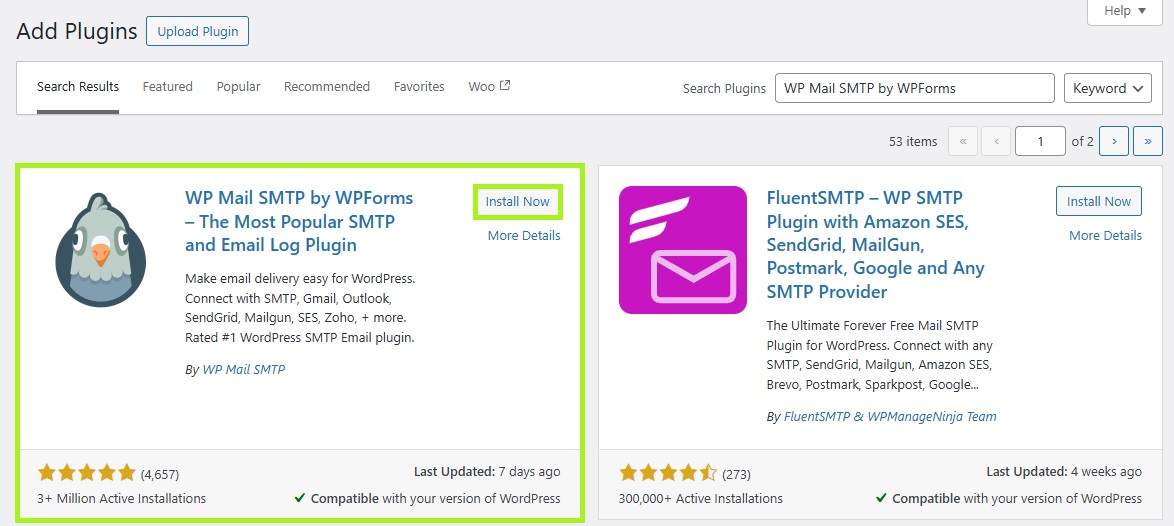Go to next page of results
Image resolution: width=1174 pixels, height=526 pixels.
[1115, 141]
